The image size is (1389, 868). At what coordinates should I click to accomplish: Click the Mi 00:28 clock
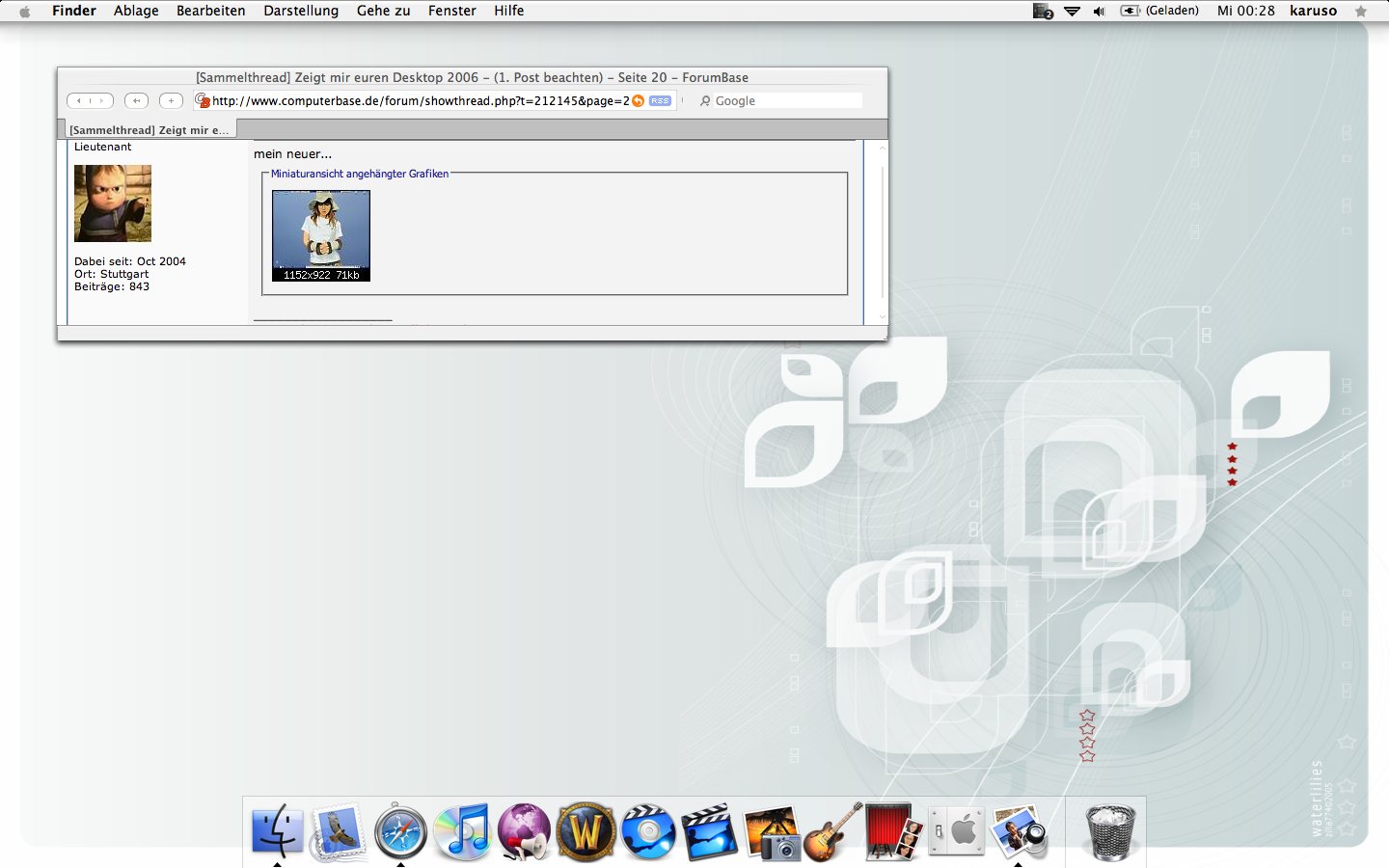[1246, 11]
